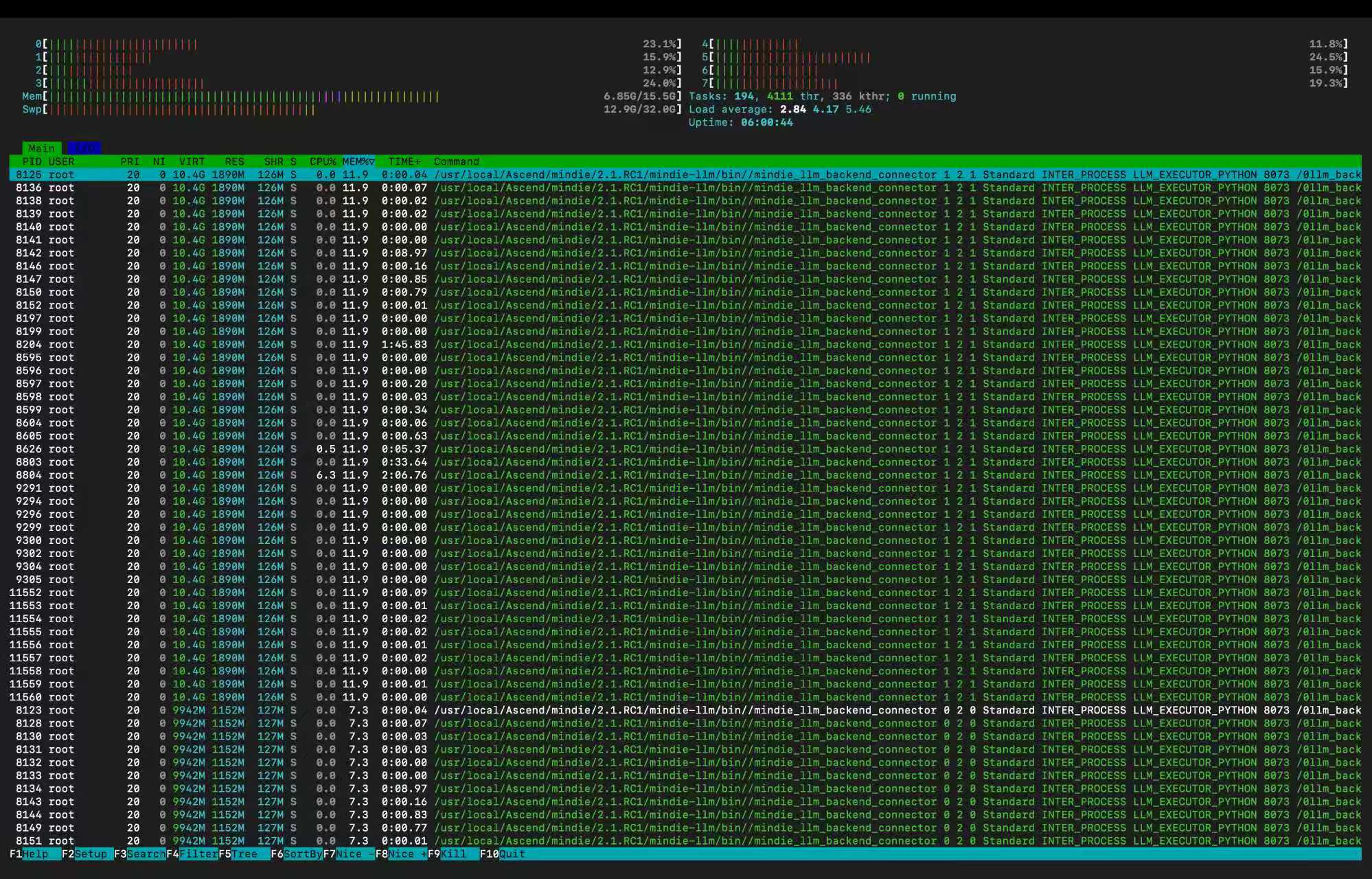The image size is (1372, 879).
Task: Open the F6 SortBy menu
Action: pos(302,854)
